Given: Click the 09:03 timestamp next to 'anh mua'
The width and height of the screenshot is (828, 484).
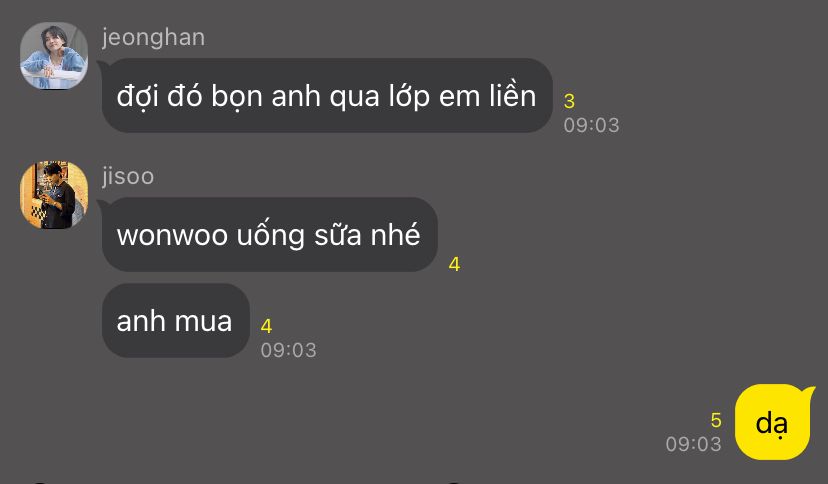Looking at the screenshot, I should pos(289,350).
